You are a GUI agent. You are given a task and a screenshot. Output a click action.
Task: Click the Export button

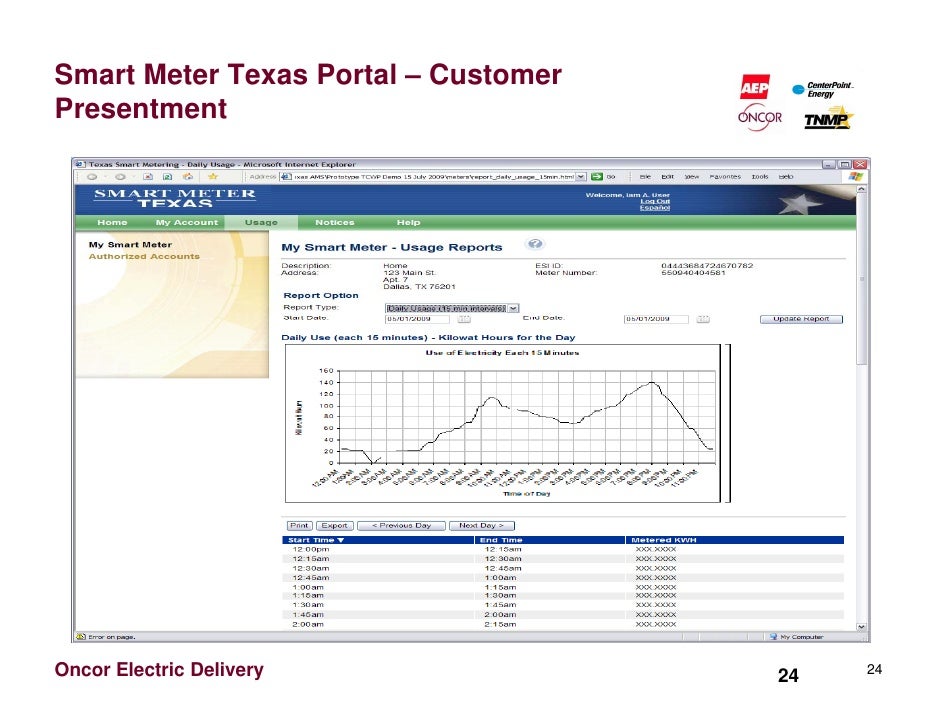(335, 526)
